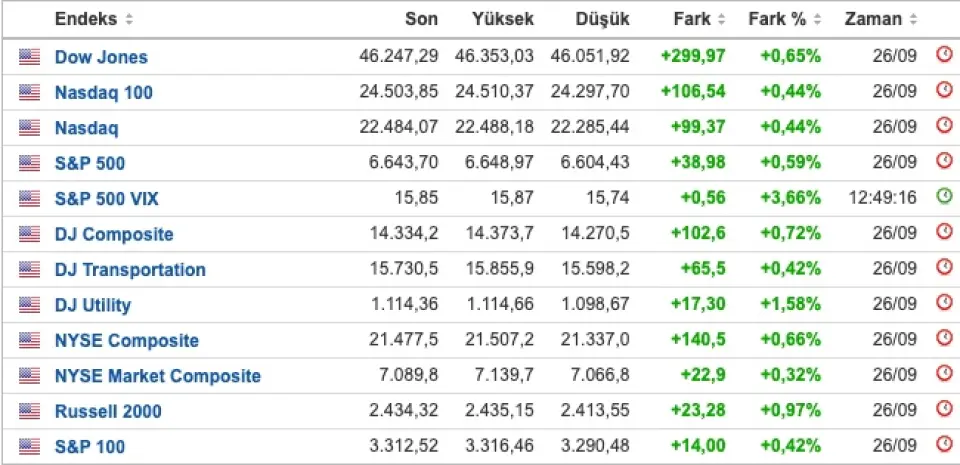Click the Son column header

(x=421, y=19)
